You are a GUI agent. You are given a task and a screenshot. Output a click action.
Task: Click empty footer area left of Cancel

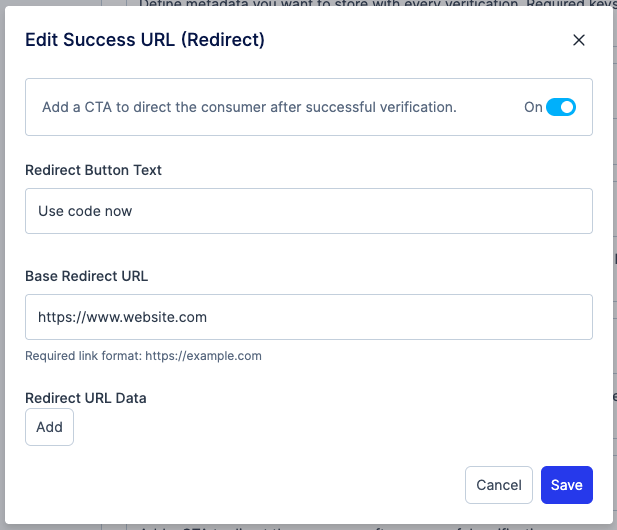pos(250,485)
